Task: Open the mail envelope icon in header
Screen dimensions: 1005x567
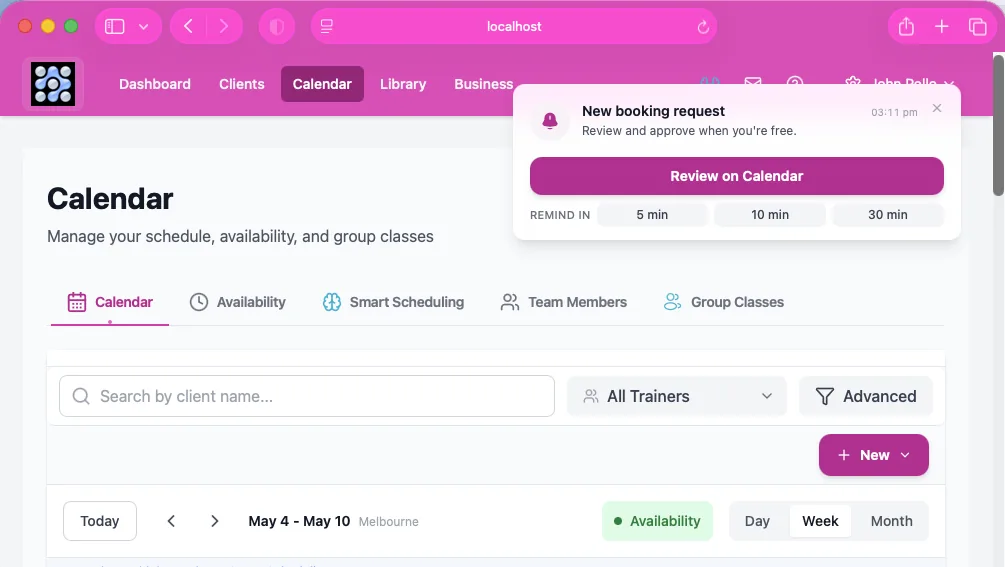Action: click(x=753, y=81)
